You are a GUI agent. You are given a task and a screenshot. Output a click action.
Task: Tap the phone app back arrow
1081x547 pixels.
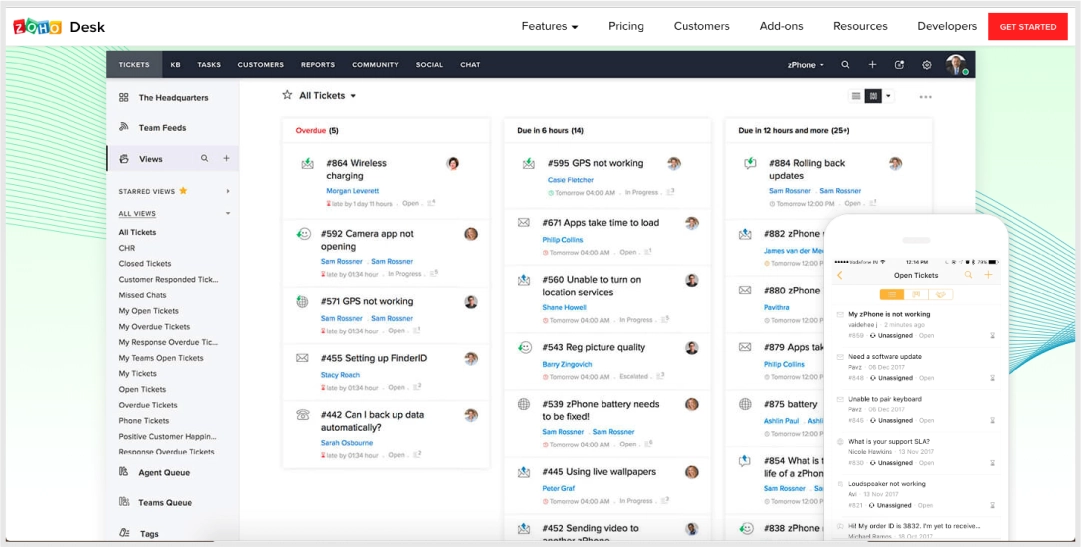[840, 275]
